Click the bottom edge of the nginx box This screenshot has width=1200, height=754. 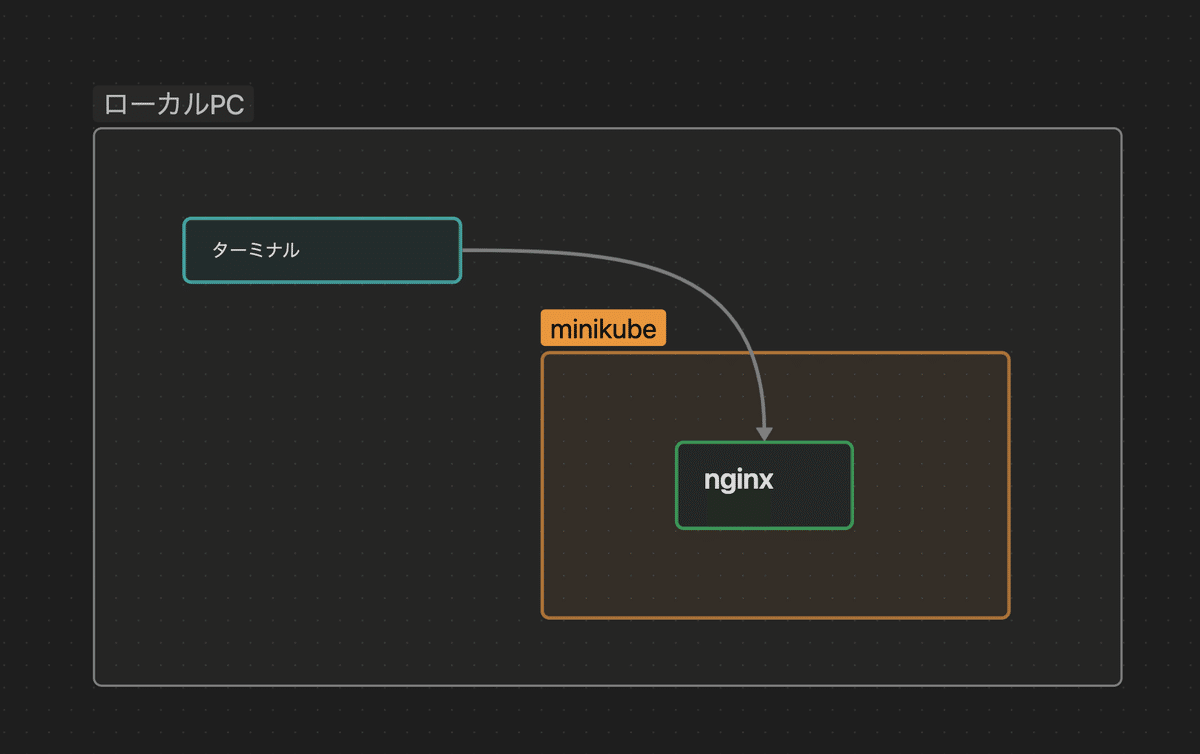click(764, 527)
